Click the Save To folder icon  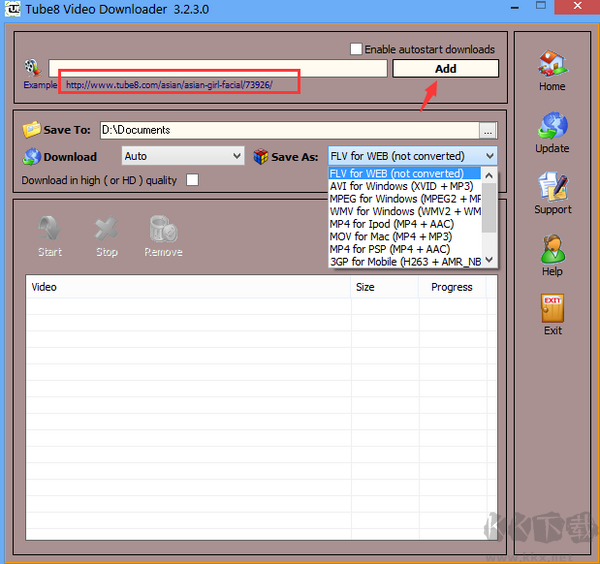(x=31, y=129)
